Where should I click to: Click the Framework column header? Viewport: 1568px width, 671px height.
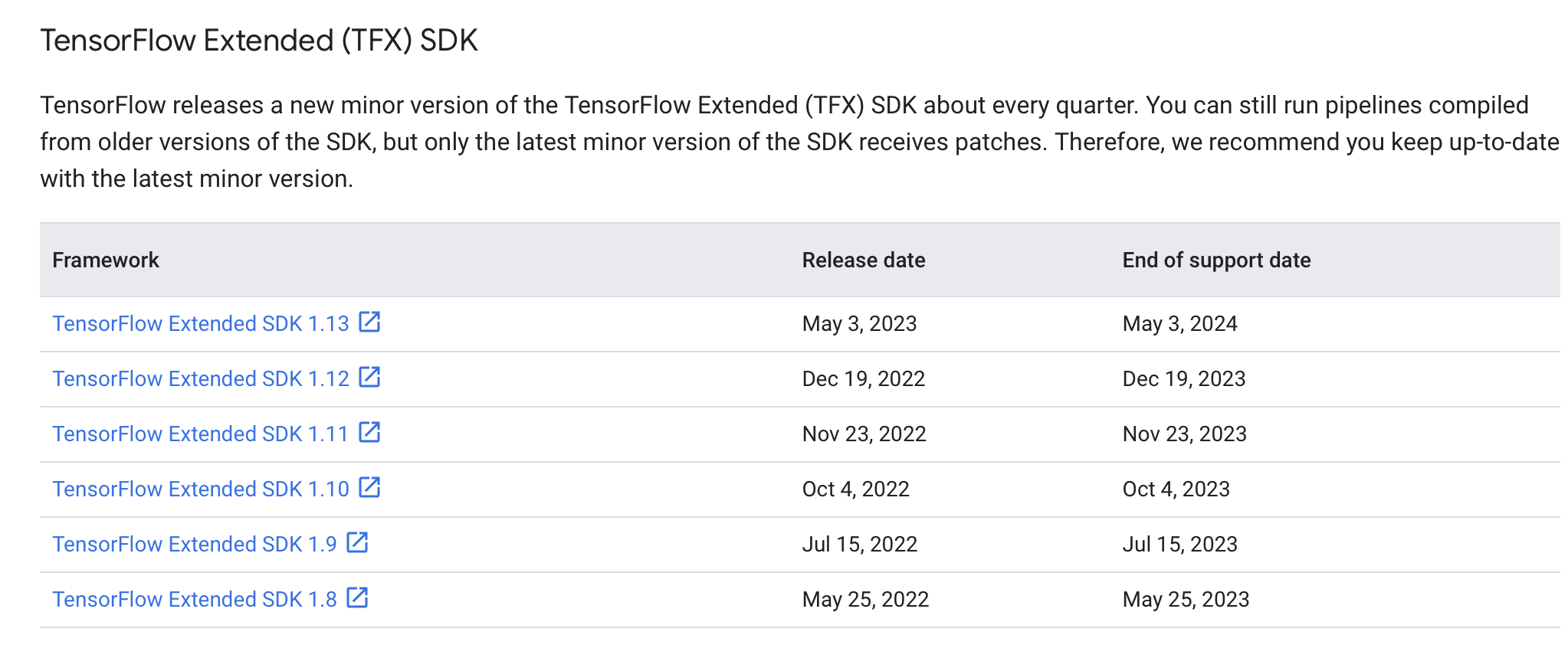[106, 260]
